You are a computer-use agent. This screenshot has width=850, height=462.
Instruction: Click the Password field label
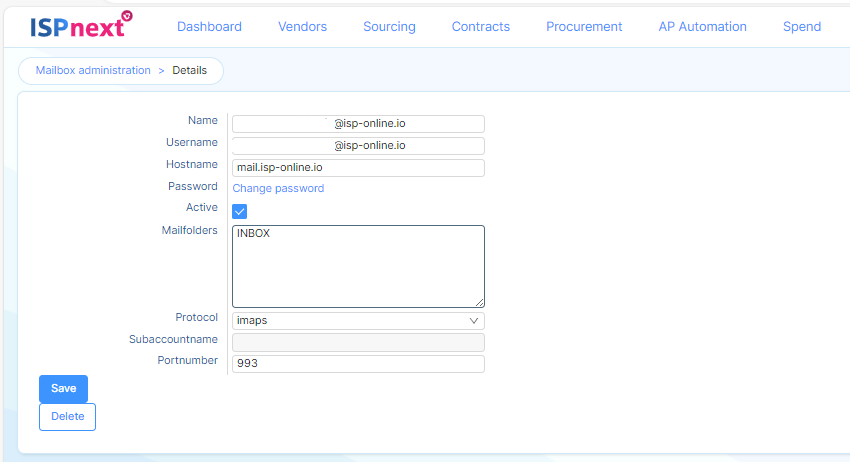[193, 186]
